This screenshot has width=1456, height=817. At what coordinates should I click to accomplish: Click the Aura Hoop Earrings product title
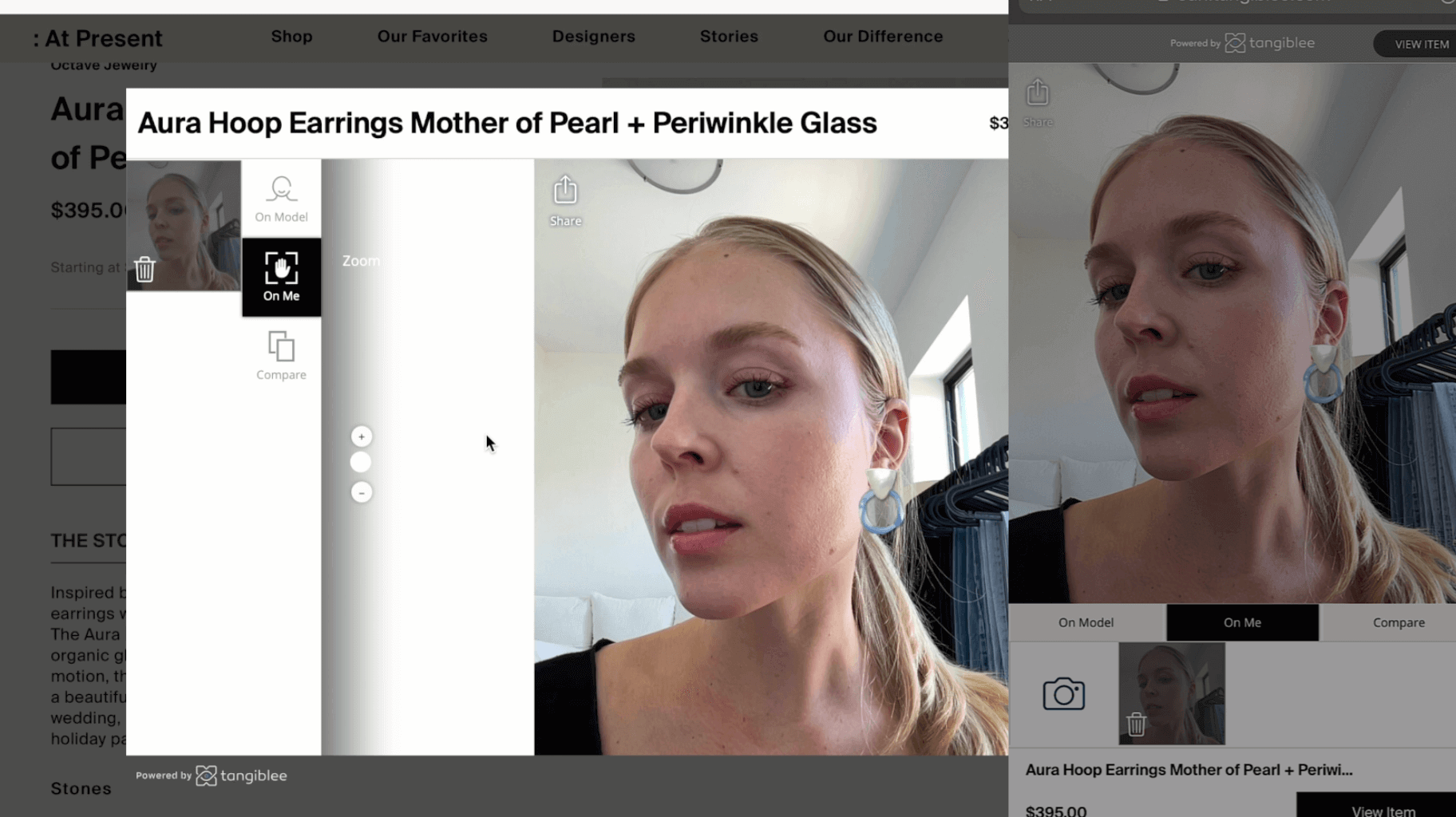click(507, 124)
